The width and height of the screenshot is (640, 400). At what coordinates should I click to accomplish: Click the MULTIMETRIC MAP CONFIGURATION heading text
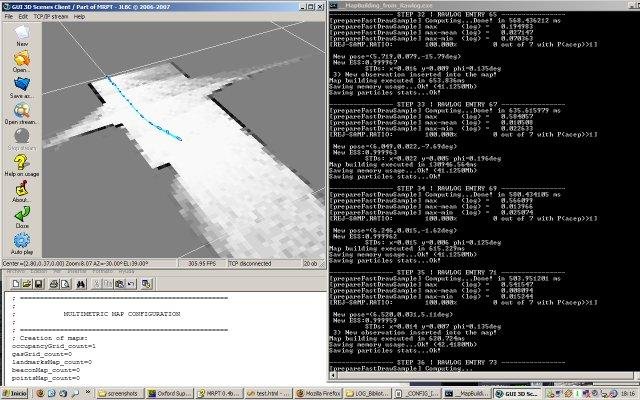point(122,314)
